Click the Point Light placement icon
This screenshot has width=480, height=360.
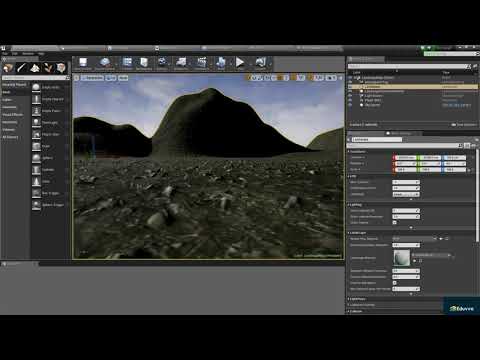[x=36, y=123]
